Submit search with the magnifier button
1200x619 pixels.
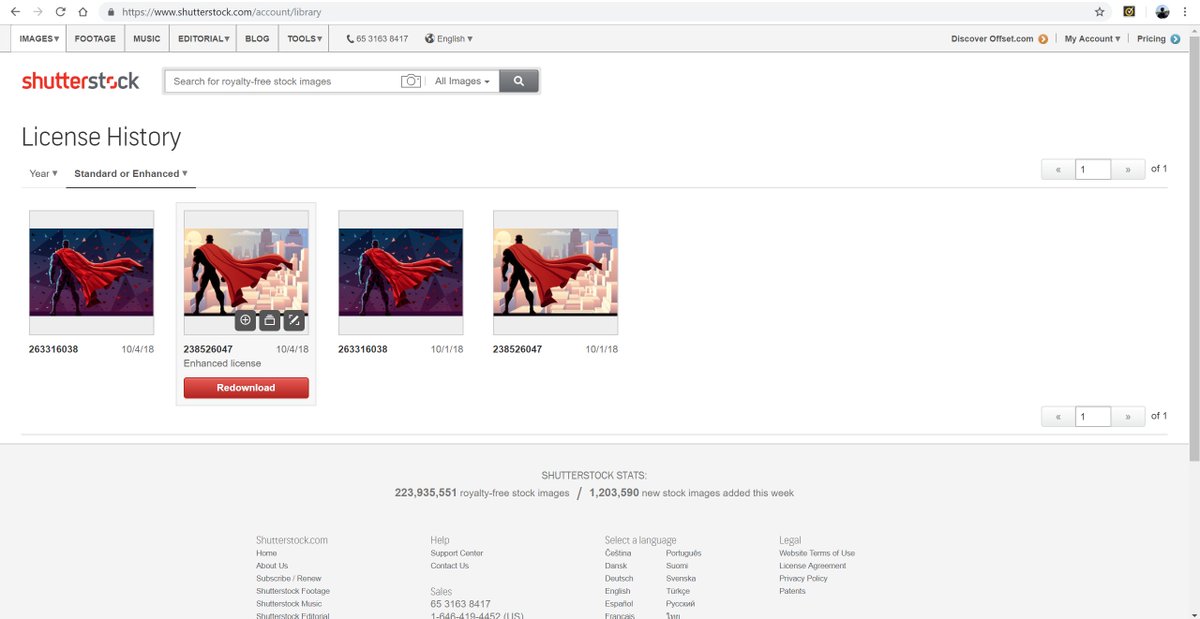(x=519, y=81)
